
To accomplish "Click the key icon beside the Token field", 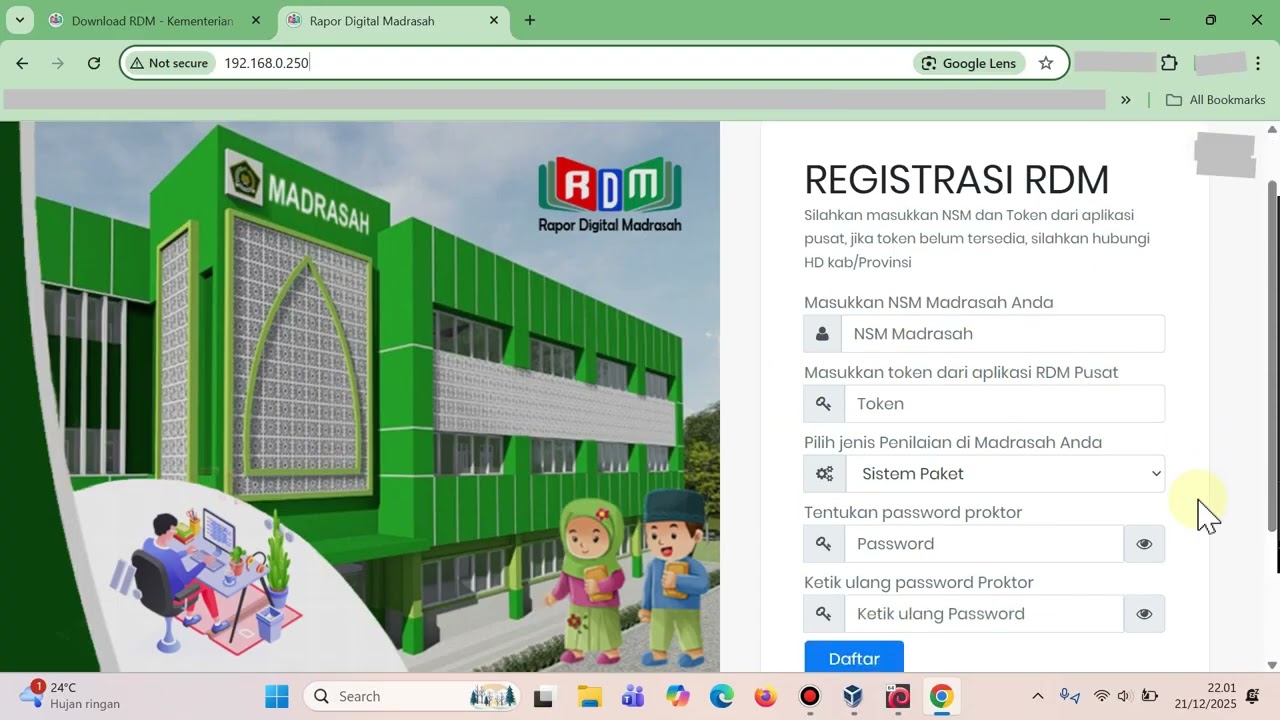I will tap(823, 404).
